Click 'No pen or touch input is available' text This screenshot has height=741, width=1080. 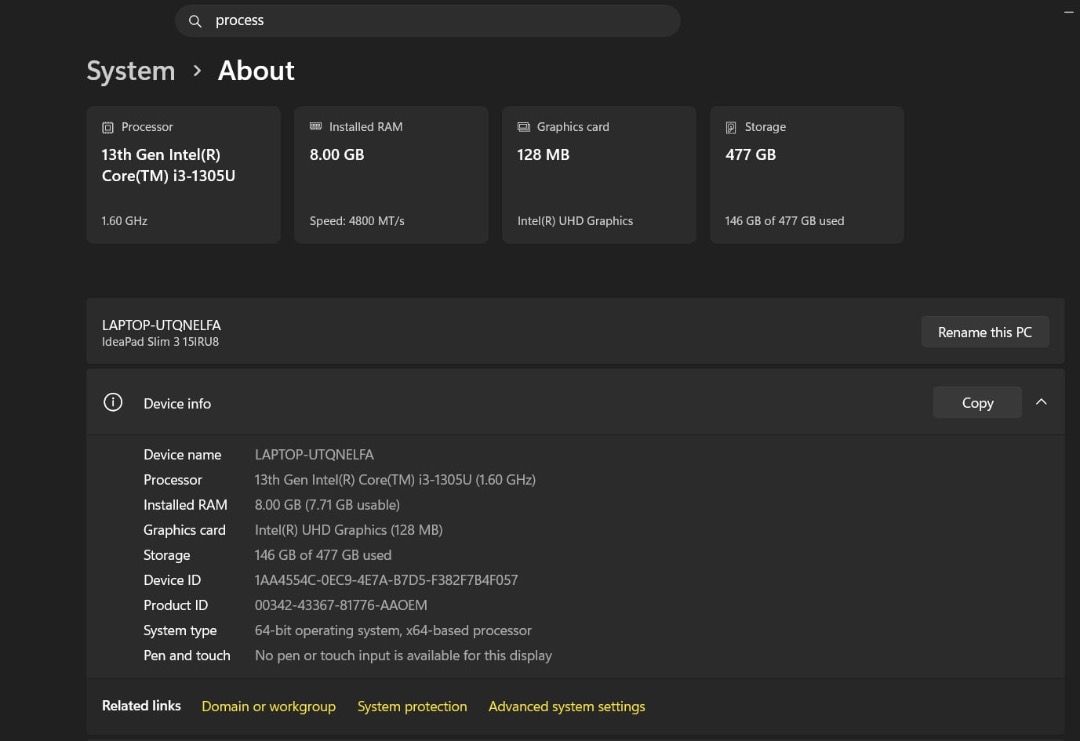404,656
